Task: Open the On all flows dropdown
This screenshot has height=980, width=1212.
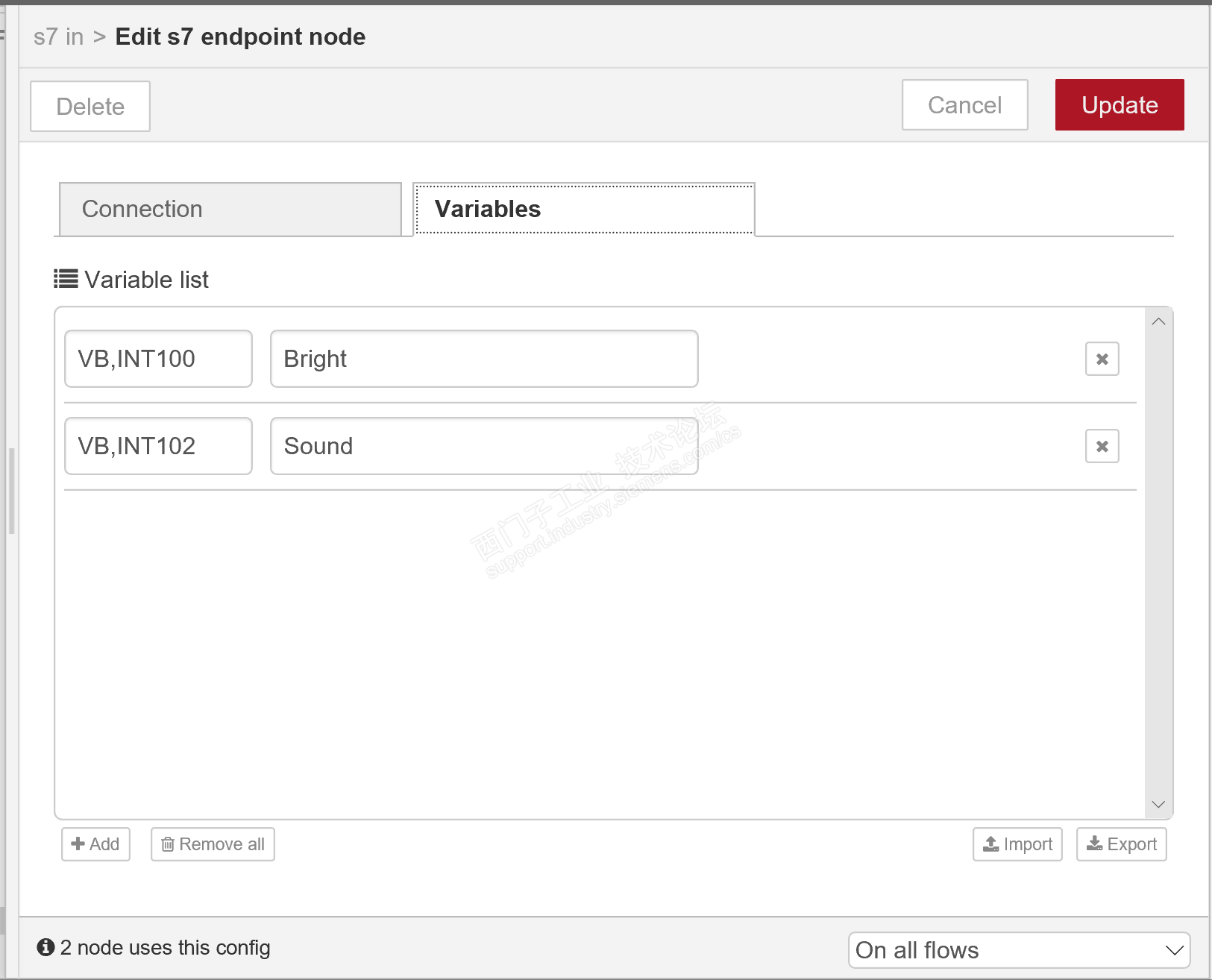Action: pyautogui.click(x=1018, y=950)
